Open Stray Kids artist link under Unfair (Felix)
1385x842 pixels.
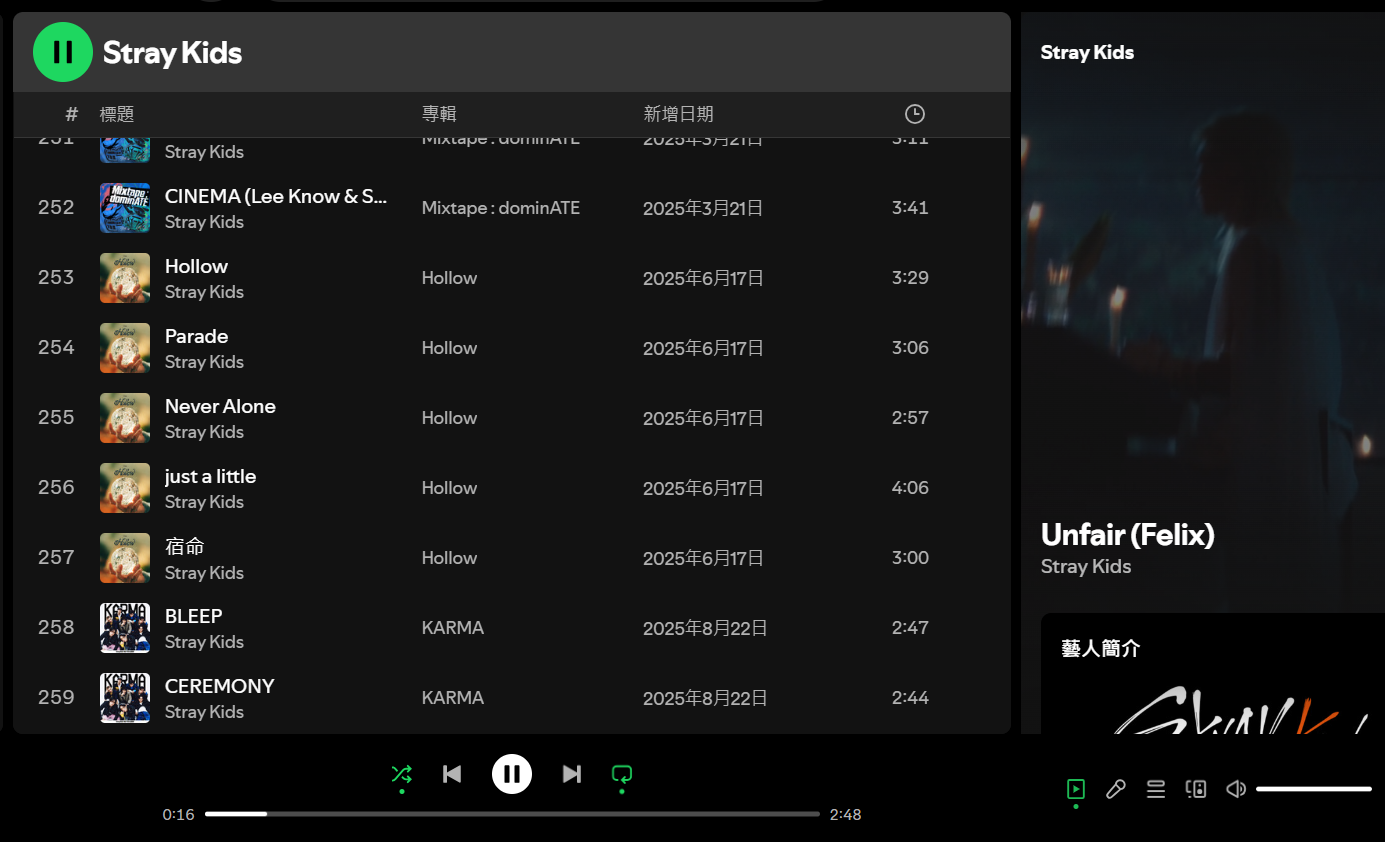pyautogui.click(x=1086, y=566)
